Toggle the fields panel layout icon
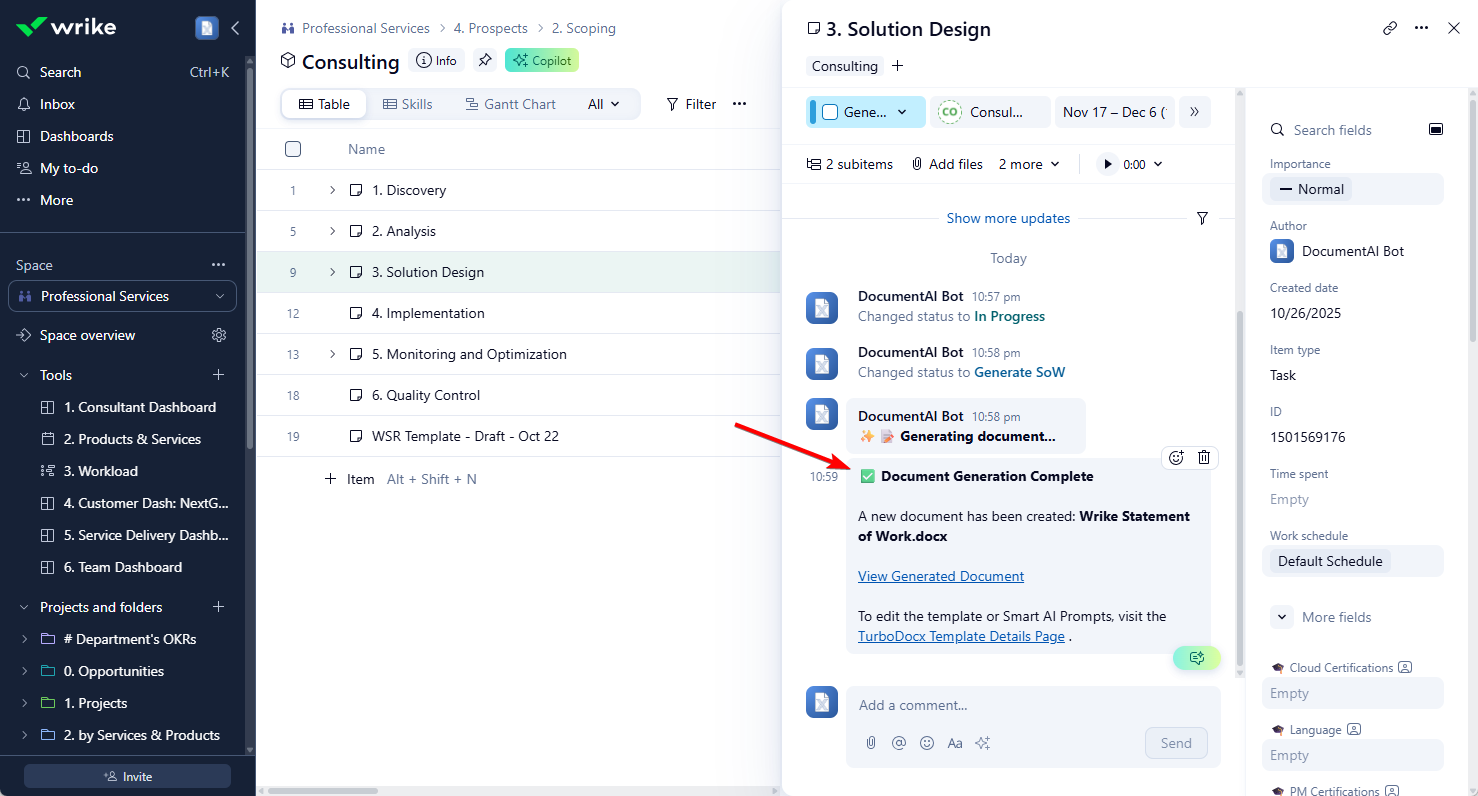This screenshot has height=796, width=1478. 1436,129
